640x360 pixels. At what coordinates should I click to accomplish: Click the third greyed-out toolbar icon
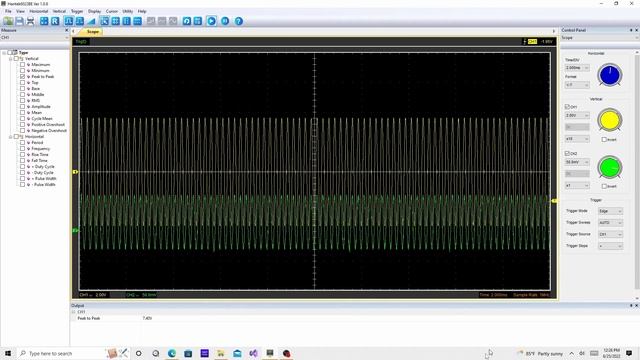173,21
